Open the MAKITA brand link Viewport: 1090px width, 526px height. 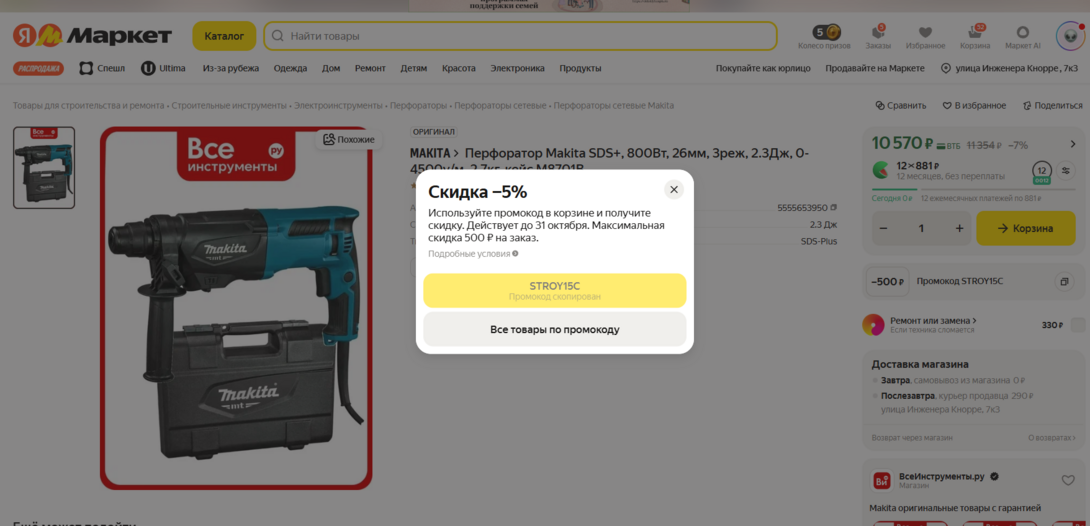point(434,153)
